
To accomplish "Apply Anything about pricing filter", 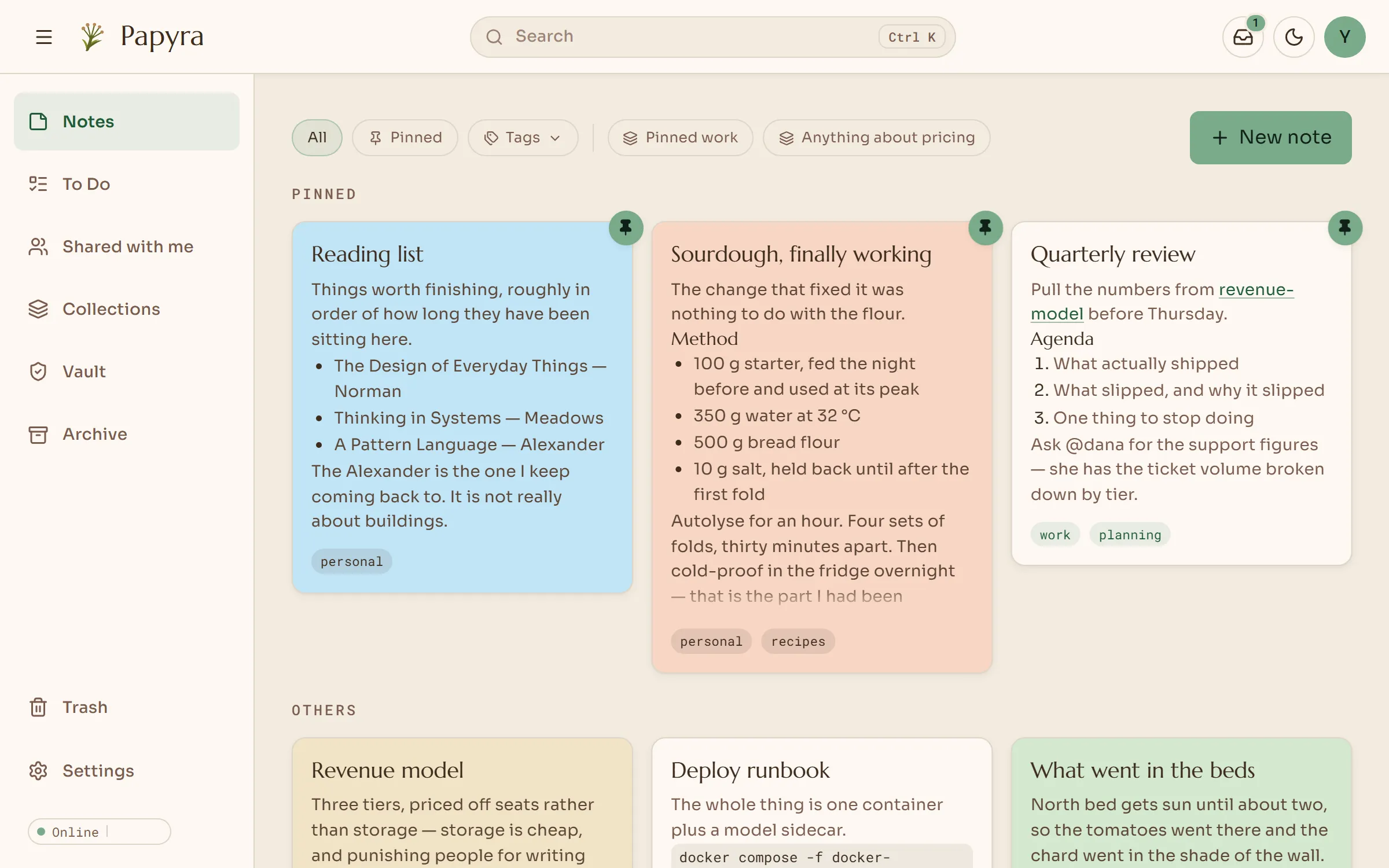I will pyautogui.click(x=876, y=138).
